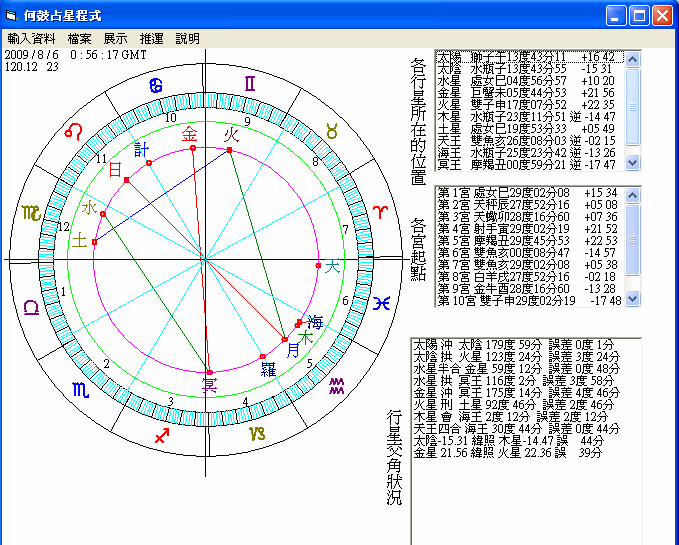Screen dimensions: 679x545
Task: Select the 冥王 摩羯丑00度59分21 row
Action: click(x=530, y=165)
